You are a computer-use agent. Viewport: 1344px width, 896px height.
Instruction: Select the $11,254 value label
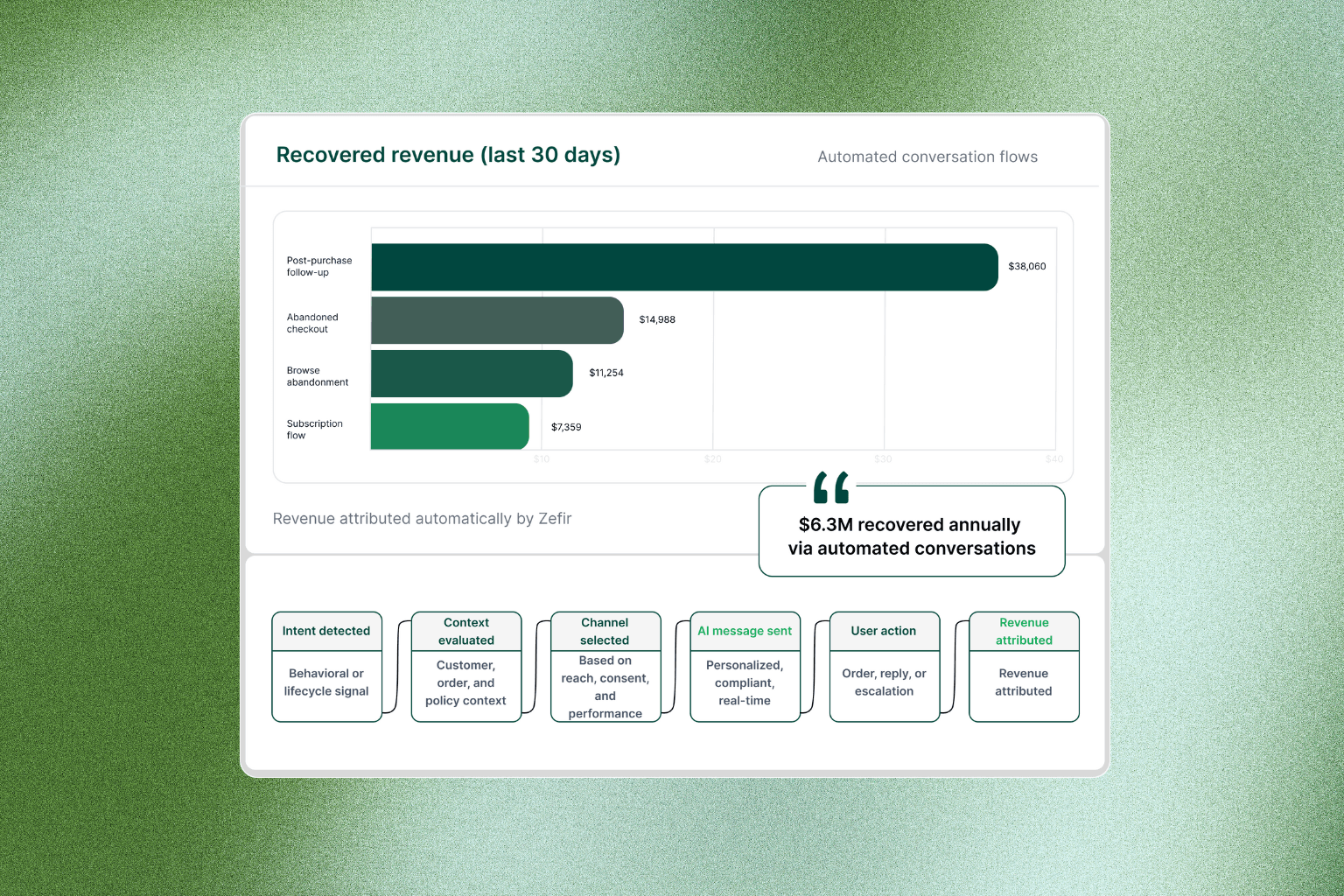point(606,373)
